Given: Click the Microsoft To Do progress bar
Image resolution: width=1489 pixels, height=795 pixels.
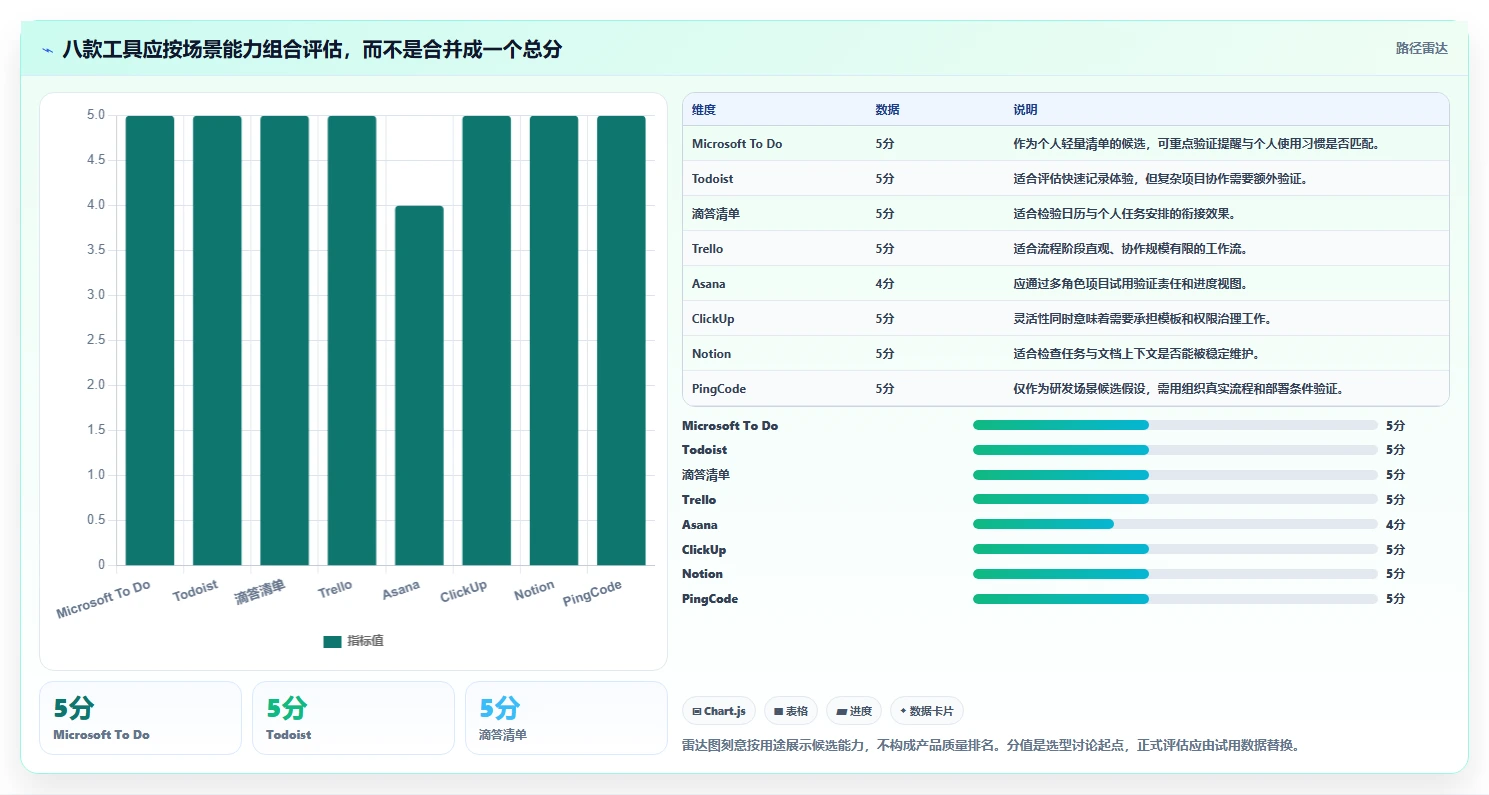Looking at the screenshot, I should pyautogui.click(x=1175, y=425).
